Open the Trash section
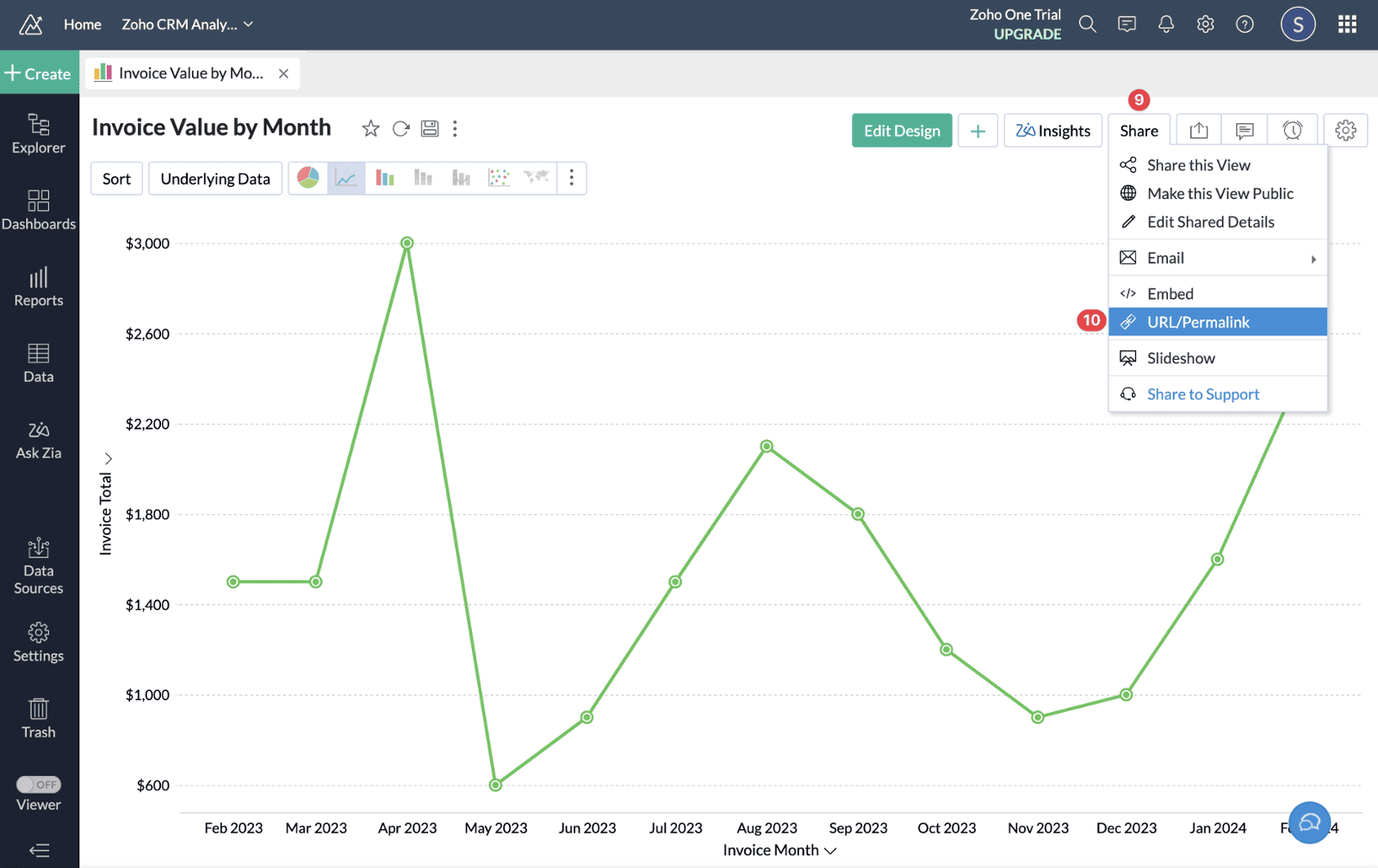Screen dimensions: 1378x868 pyautogui.click(x=39, y=718)
